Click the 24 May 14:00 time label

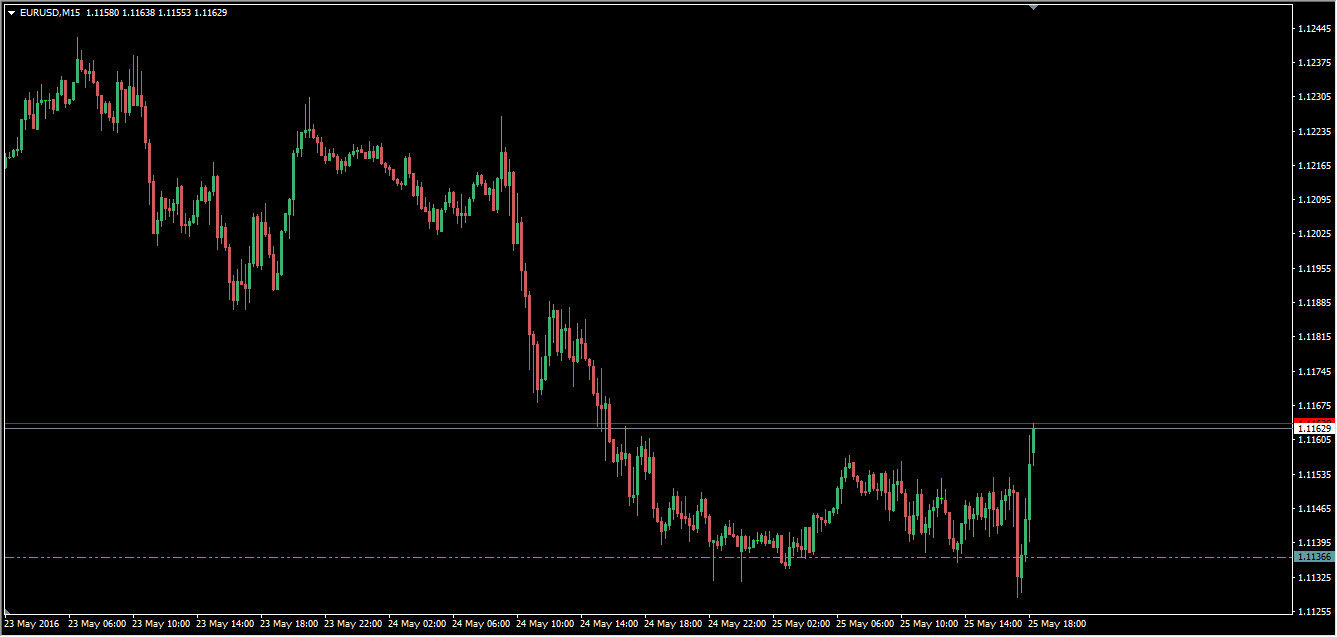pyautogui.click(x=610, y=624)
